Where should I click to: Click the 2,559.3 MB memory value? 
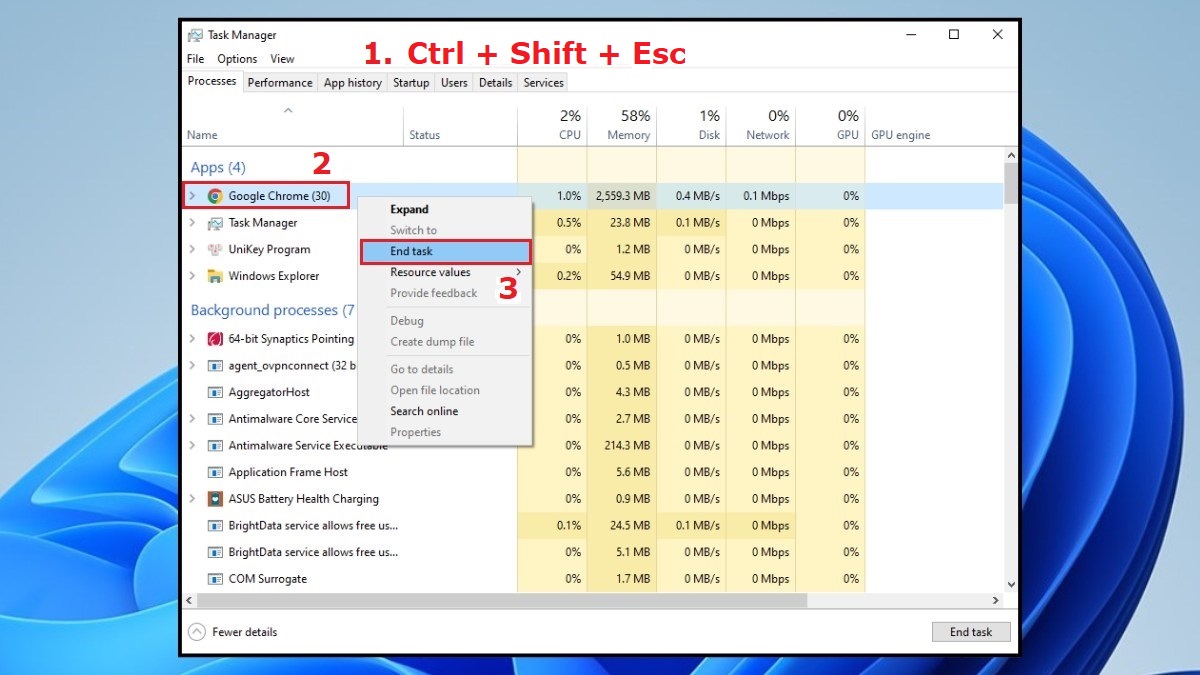(x=623, y=196)
